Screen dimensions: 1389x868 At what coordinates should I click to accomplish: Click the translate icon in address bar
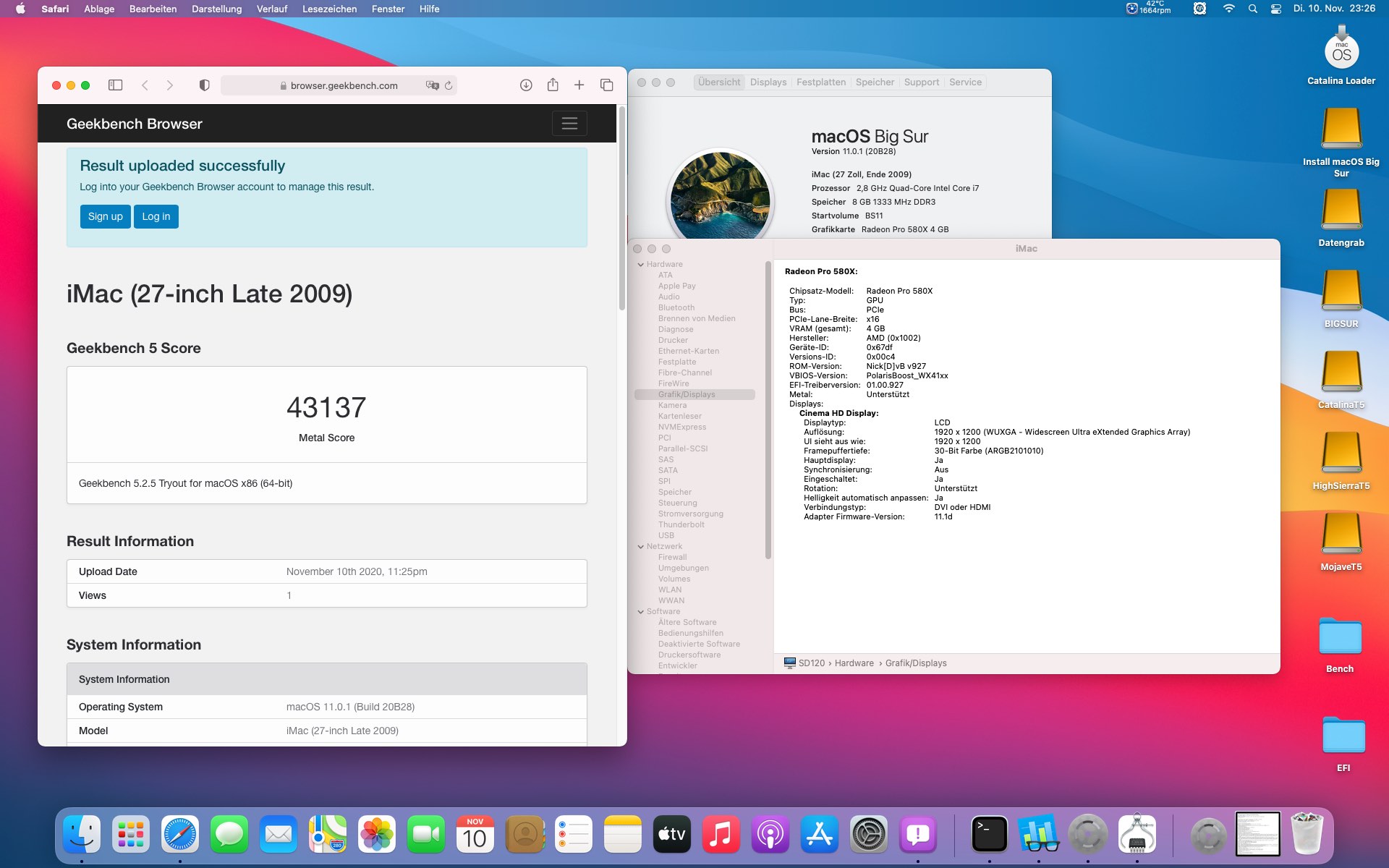click(432, 85)
